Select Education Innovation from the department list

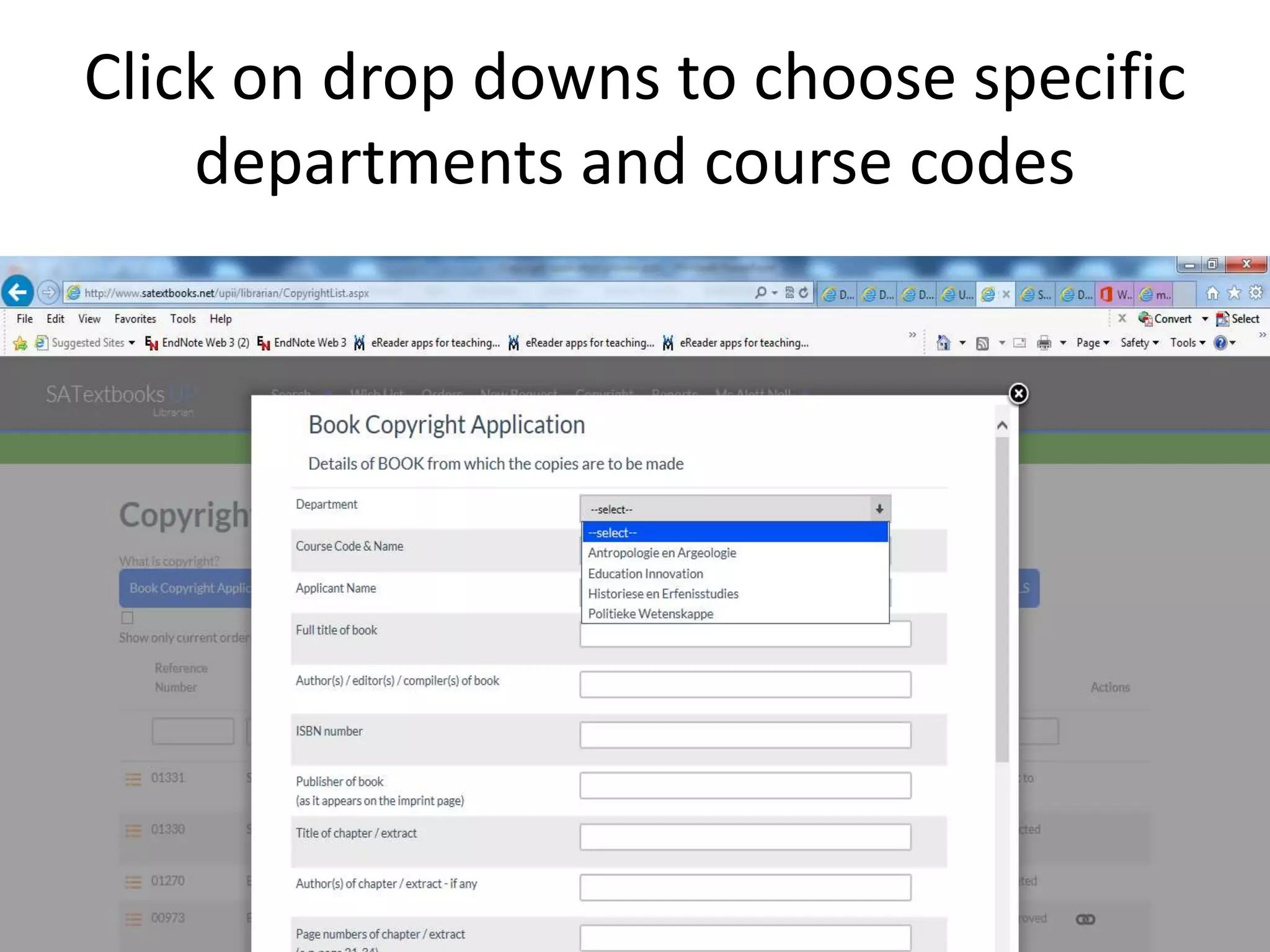(x=646, y=573)
